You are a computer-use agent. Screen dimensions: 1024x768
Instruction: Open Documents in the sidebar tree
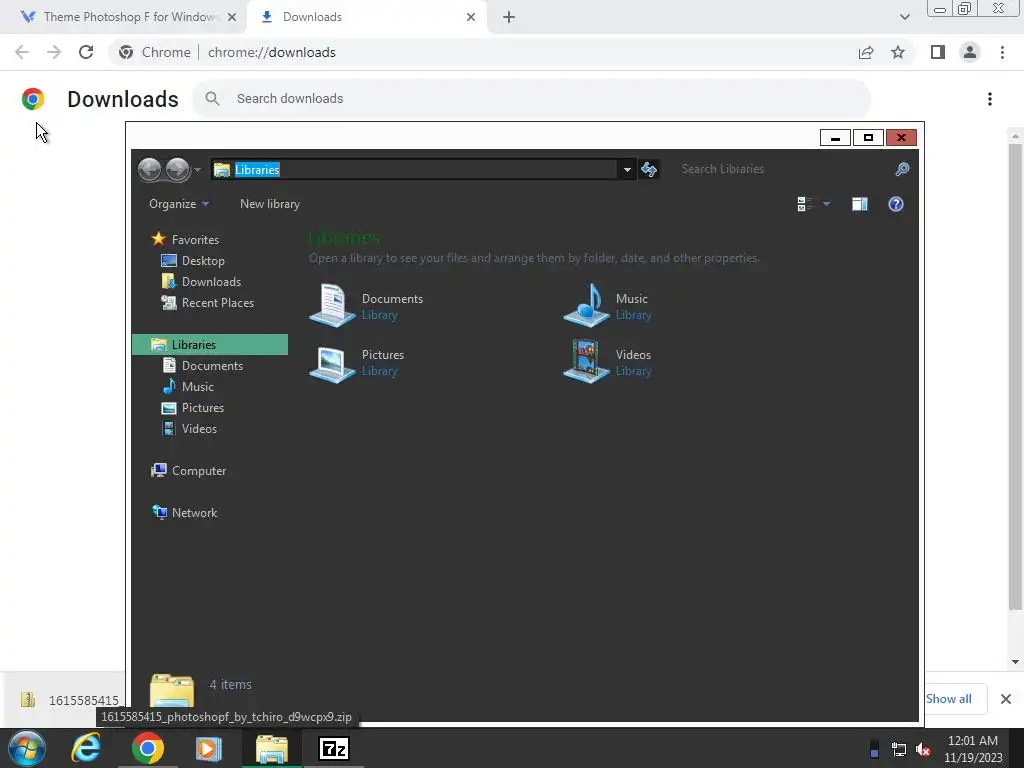point(212,366)
